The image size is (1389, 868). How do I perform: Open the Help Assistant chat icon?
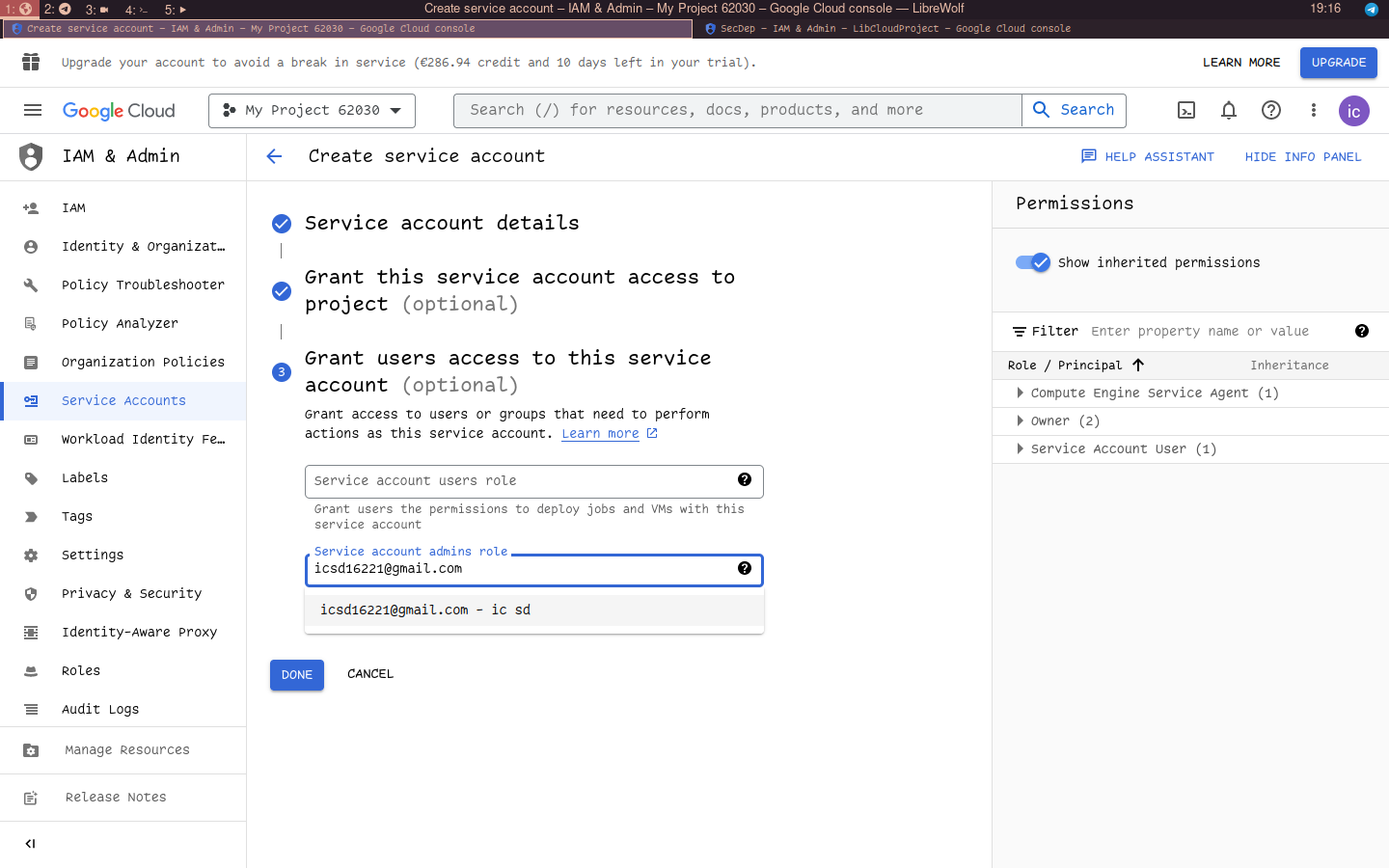click(1089, 156)
